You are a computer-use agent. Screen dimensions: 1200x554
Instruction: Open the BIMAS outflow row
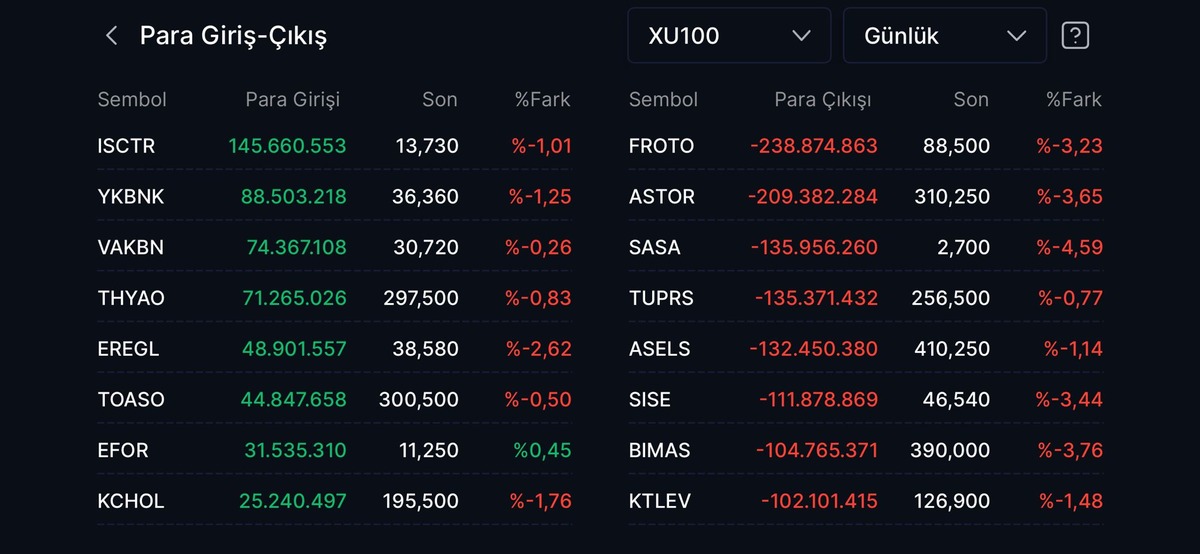866,450
